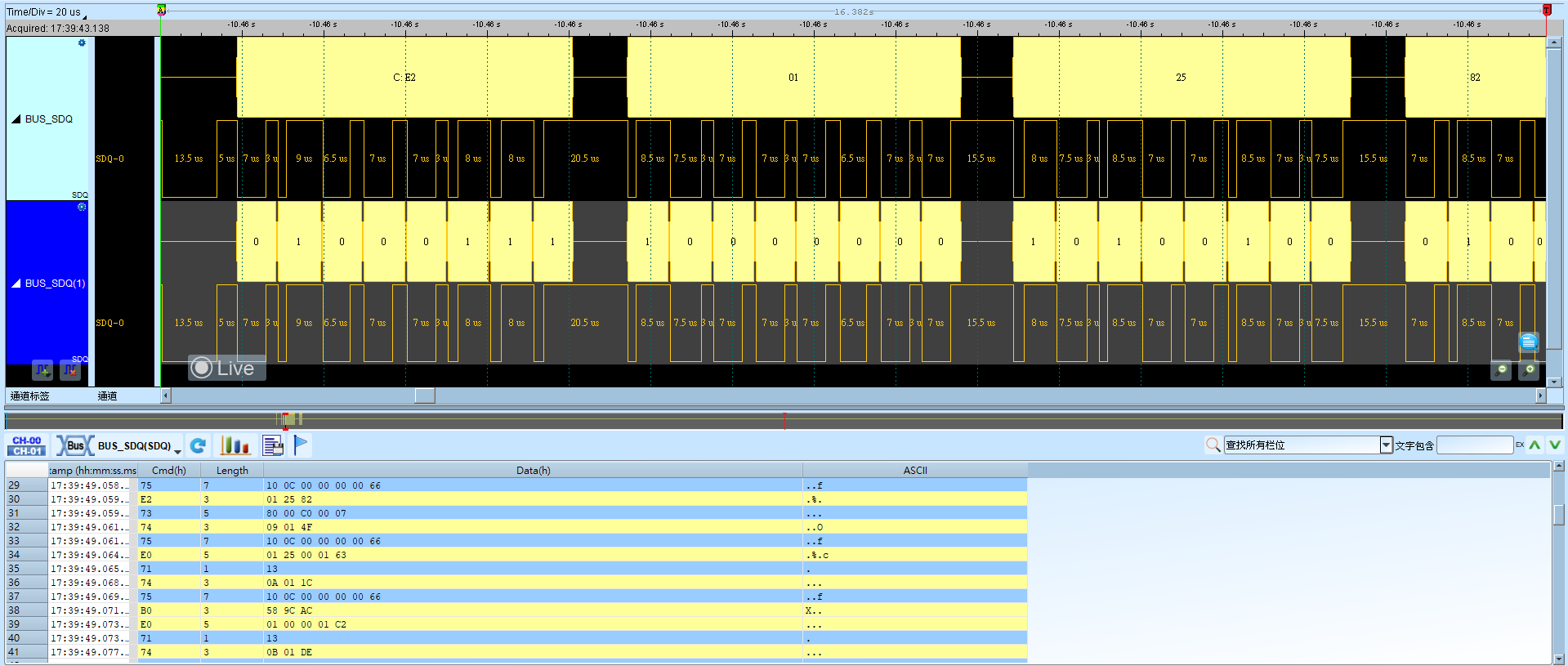Save the decoded report list
Screen dimensions: 1568x666
[273, 445]
